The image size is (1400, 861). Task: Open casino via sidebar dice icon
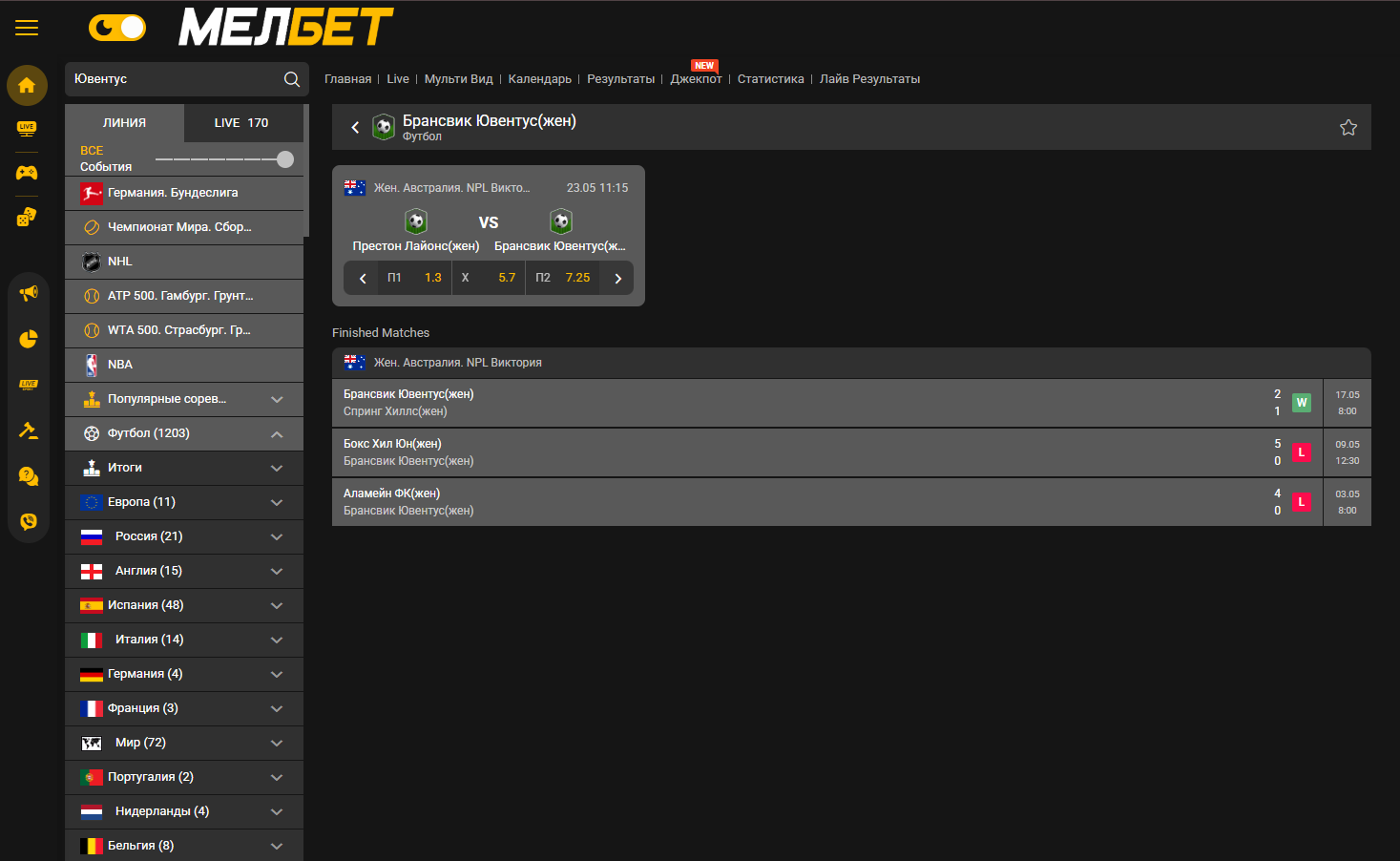pyautogui.click(x=27, y=217)
